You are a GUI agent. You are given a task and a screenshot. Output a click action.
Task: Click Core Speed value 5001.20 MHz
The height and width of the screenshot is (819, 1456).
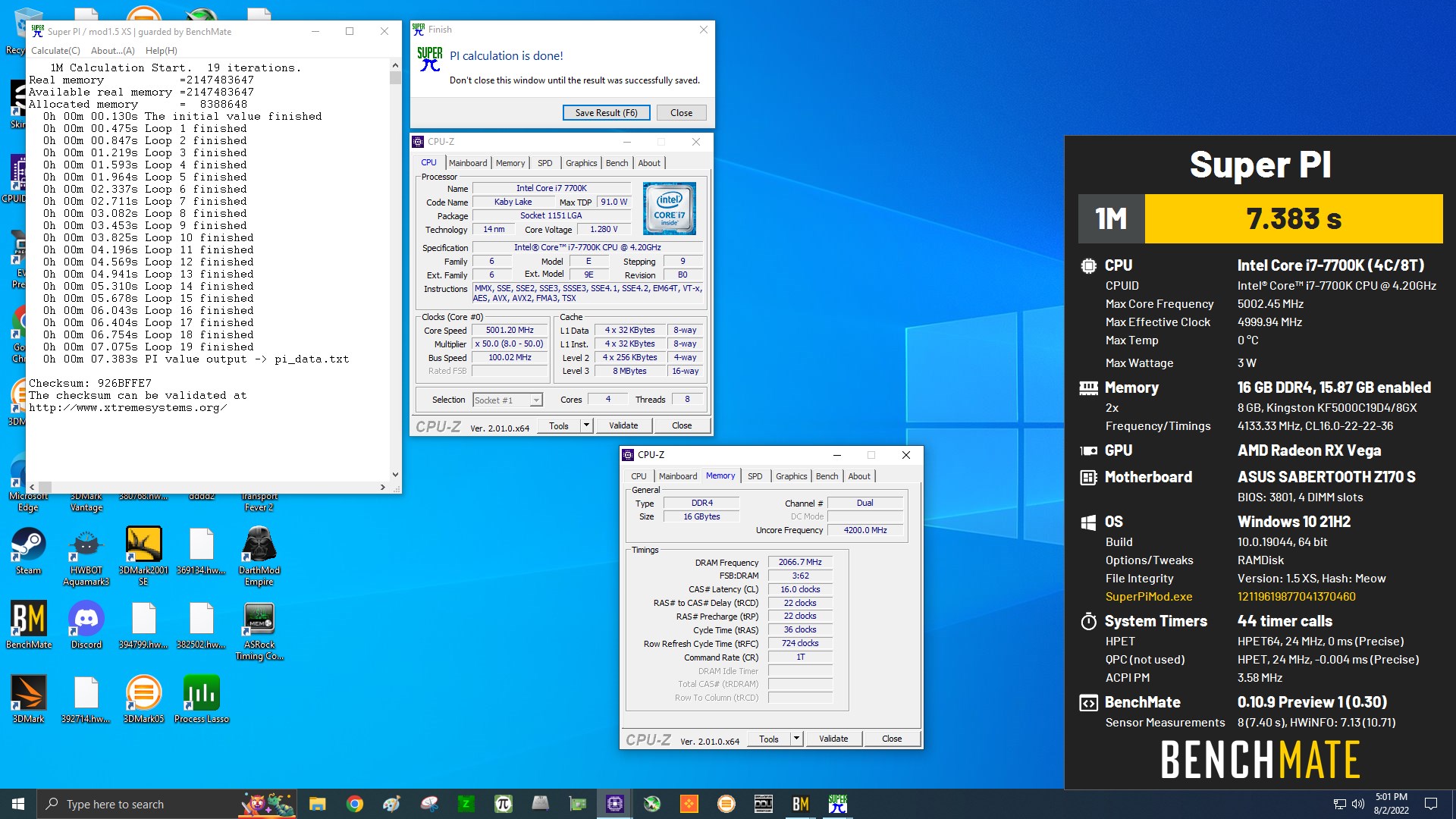[x=510, y=331]
